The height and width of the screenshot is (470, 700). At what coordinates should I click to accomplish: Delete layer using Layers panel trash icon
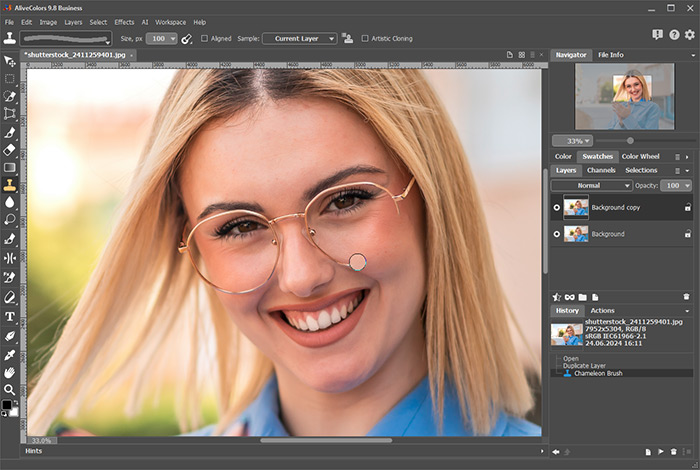686,297
